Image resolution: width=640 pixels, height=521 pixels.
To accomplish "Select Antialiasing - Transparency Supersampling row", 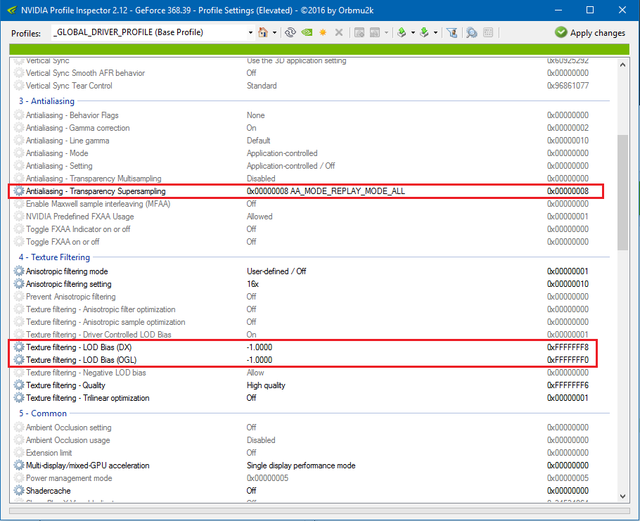I will click(x=305, y=191).
